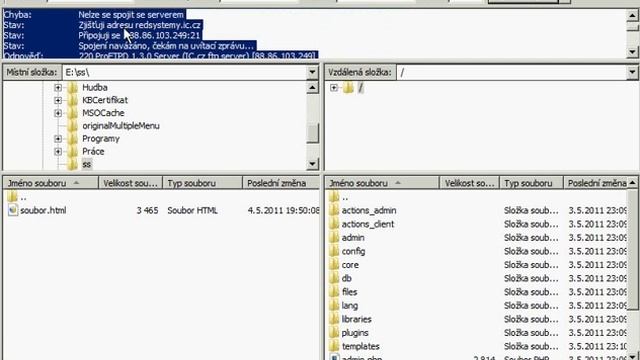Sort remote files by Typ souboru
This screenshot has width=640, height=360.
point(531,183)
